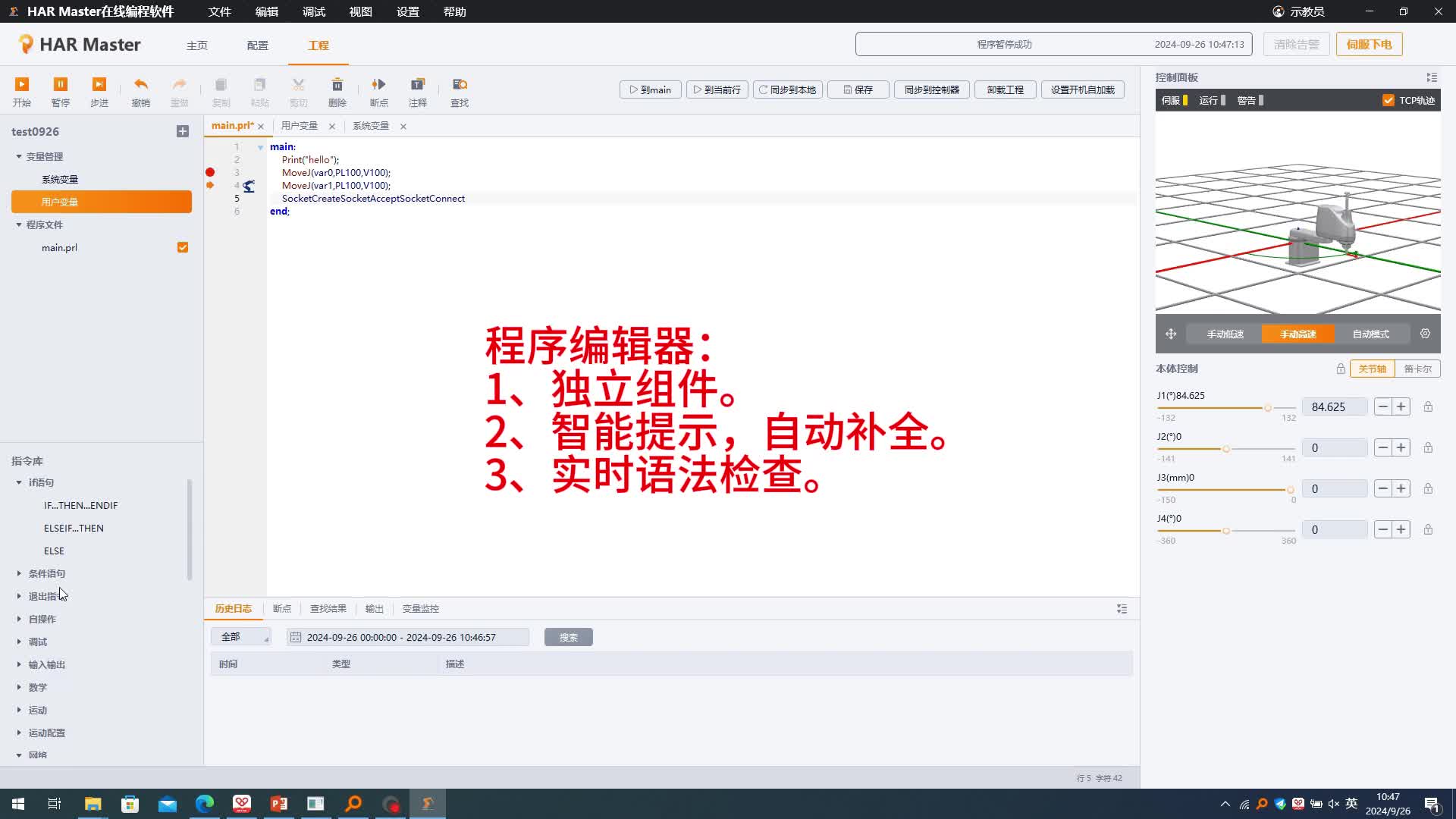Screen dimensions: 1456x819
Task: Click the move/pan icon in 3D view bar
Action: (x=1171, y=334)
